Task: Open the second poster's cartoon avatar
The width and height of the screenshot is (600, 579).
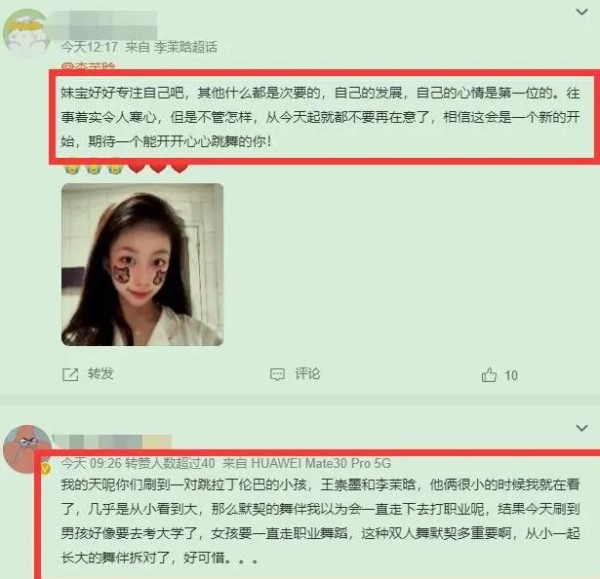Action: pos(27,449)
